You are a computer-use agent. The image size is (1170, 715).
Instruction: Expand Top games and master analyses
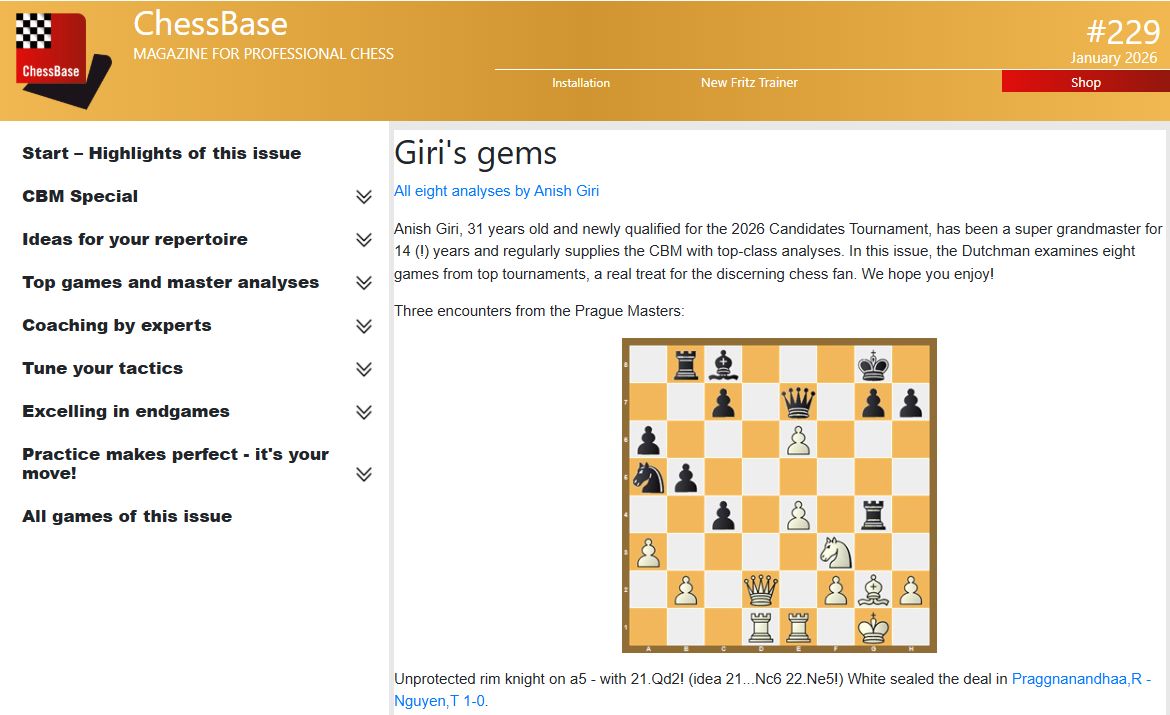364,283
